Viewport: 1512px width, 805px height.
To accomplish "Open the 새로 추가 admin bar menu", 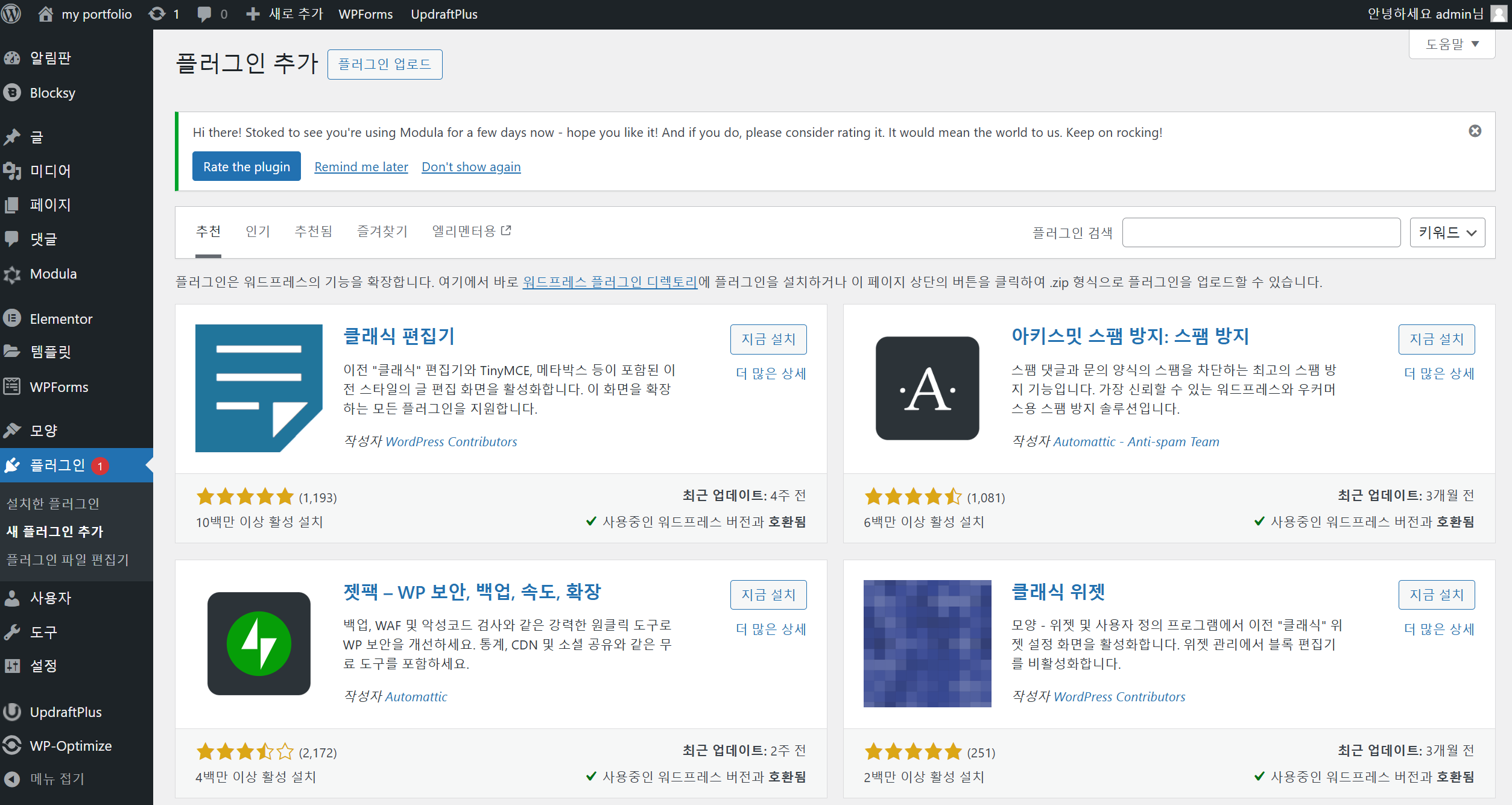I will [x=285, y=14].
